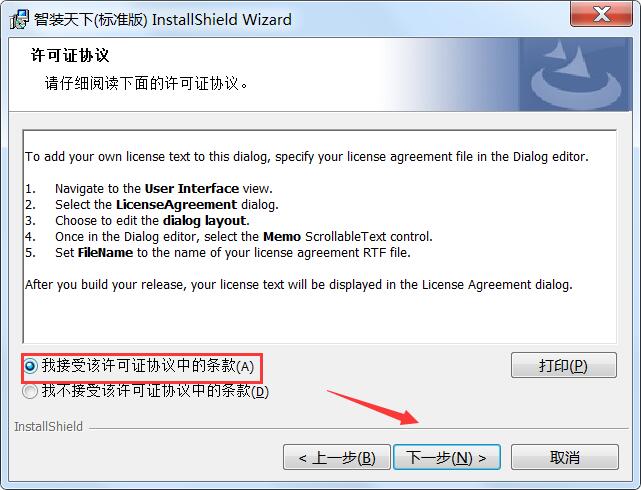Viewport: 641px width, 490px height.
Task: Click the InstallShield label near the bottom
Action: coord(48,426)
